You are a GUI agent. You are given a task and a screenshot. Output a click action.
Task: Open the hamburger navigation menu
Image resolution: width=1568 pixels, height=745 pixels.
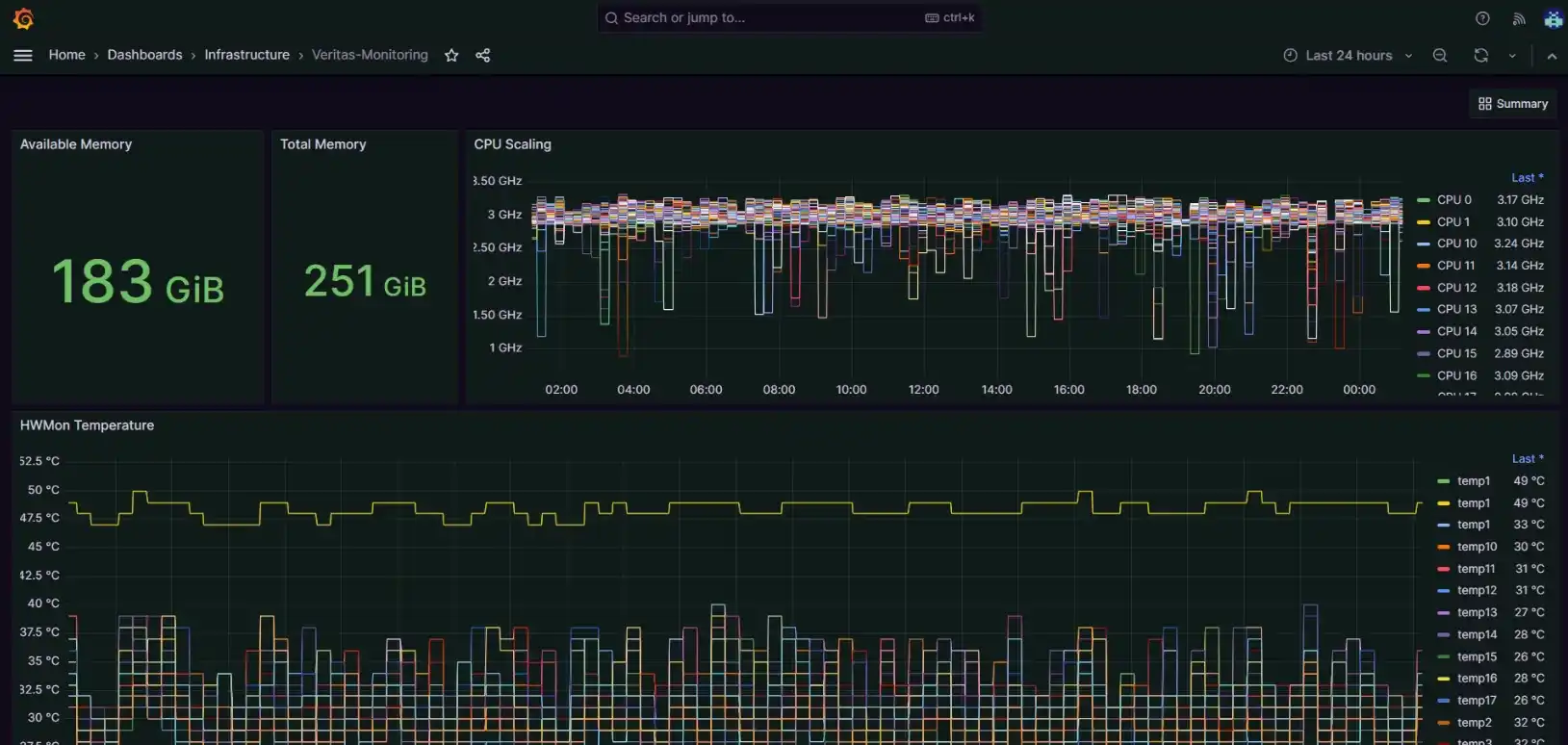(x=23, y=56)
